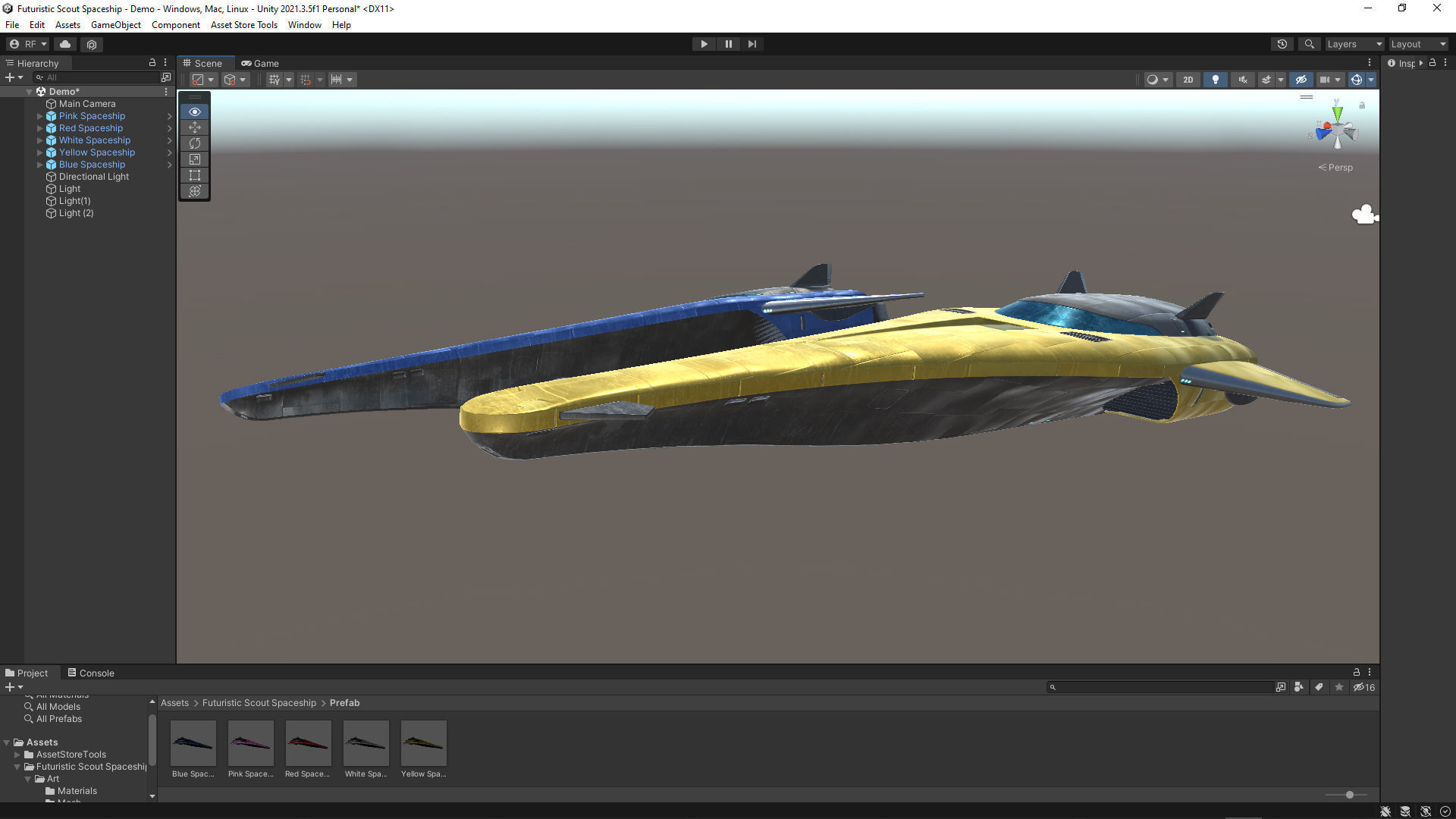Select the View (eye) tool

point(195,111)
